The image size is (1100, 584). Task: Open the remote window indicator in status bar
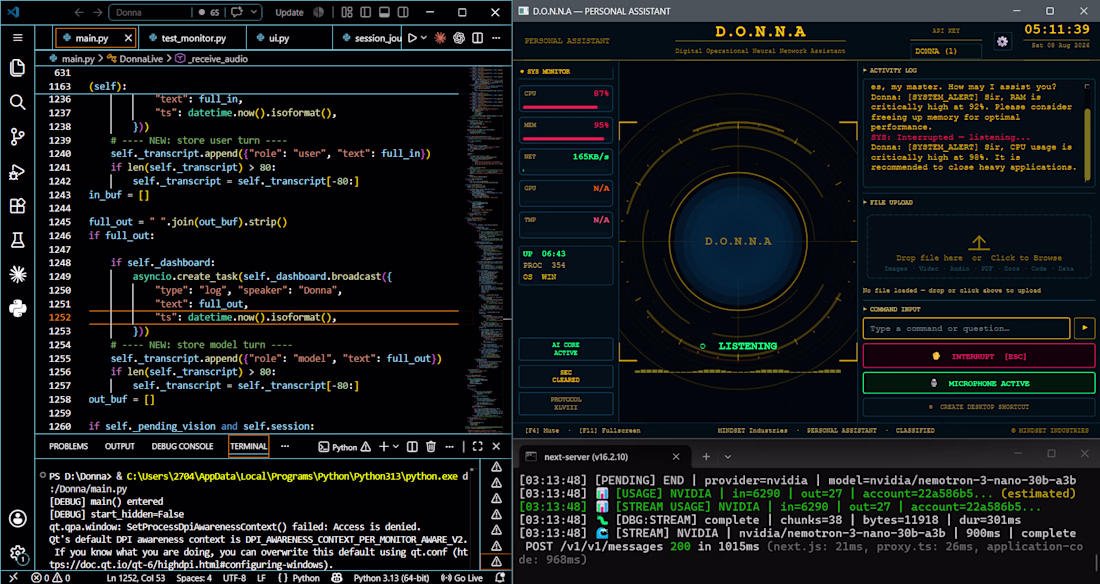click(x=13, y=578)
